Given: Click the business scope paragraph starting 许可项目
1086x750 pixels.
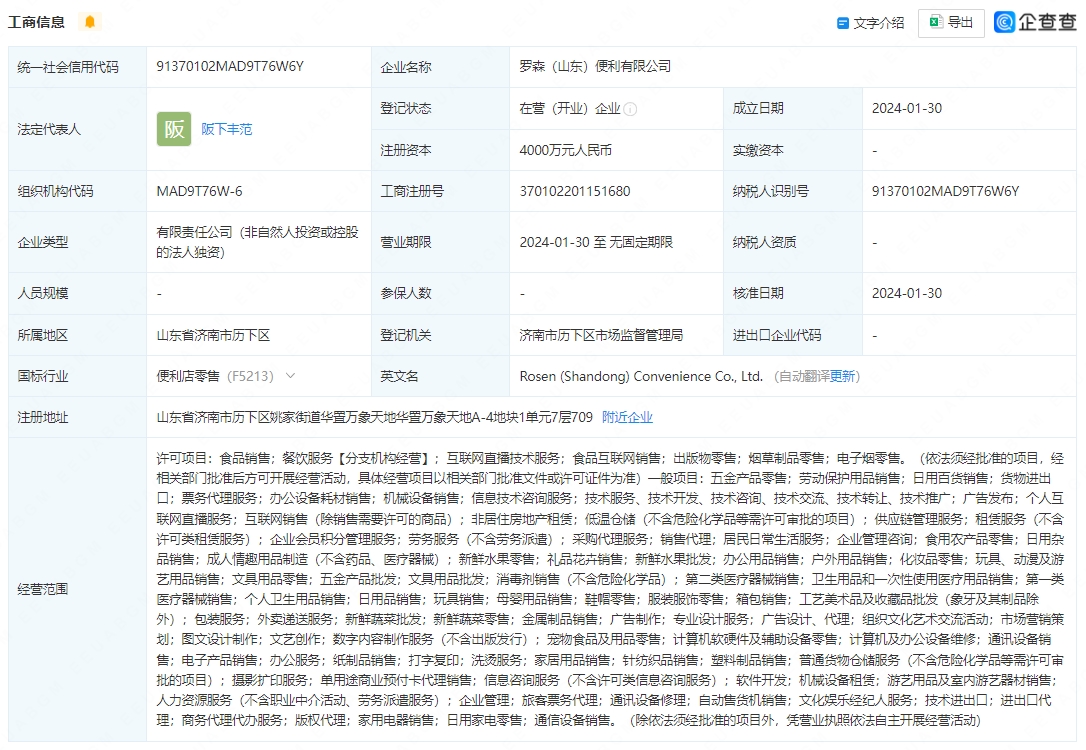Looking at the screenshot, I should pyautogui.click(x=610, y=589).
